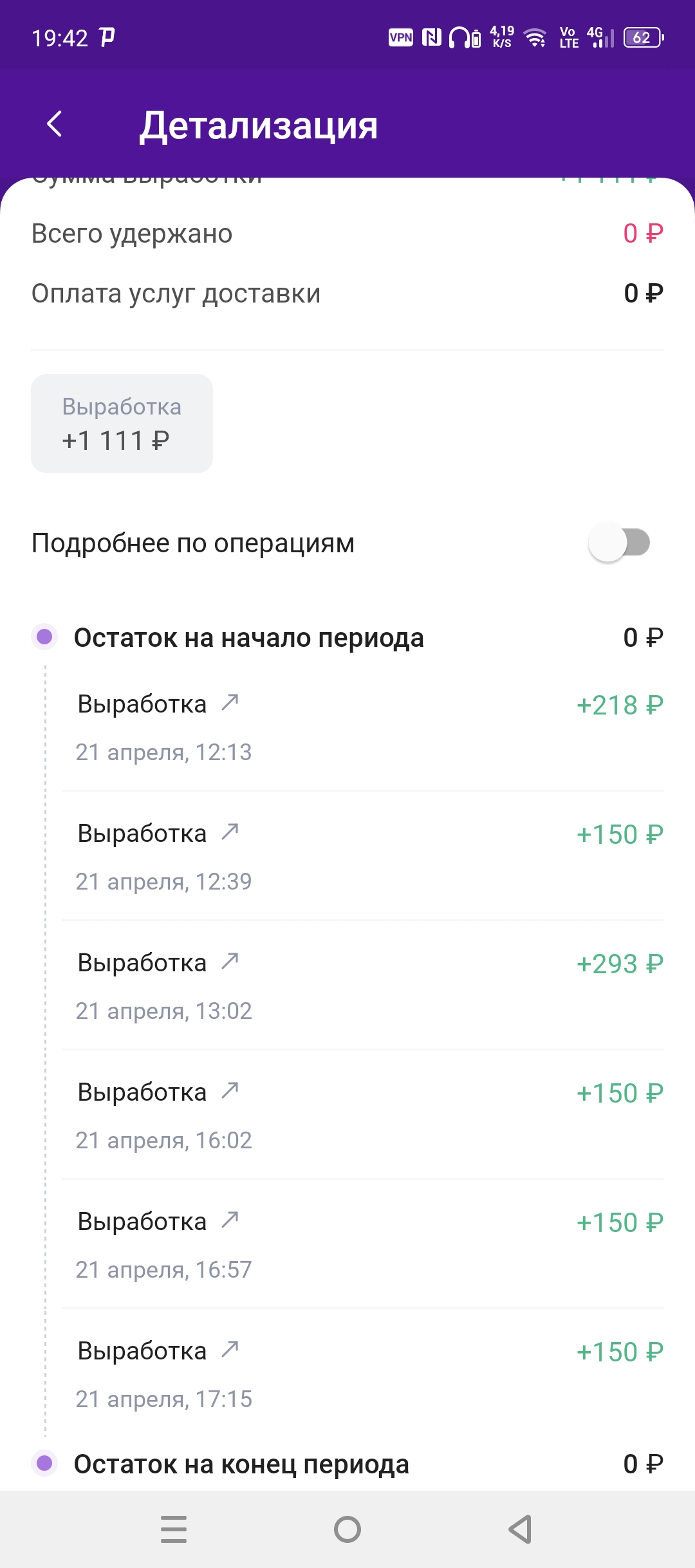Open arrow icon of 12:39 Выработка entry
The height and width of the screenshot is (1568, 695).
[x=230, y=832]
